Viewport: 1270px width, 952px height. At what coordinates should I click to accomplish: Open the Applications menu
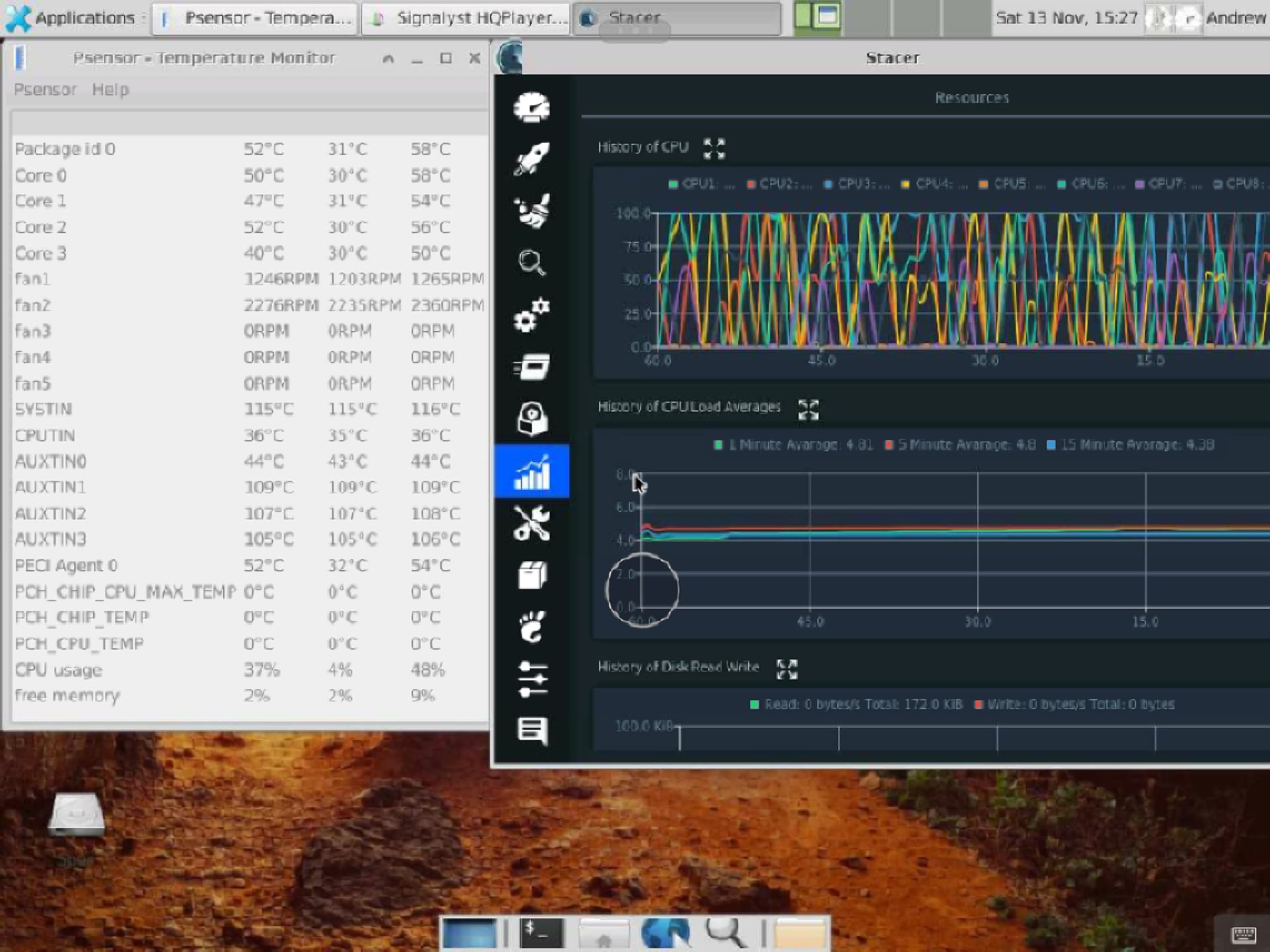(71, 18)
